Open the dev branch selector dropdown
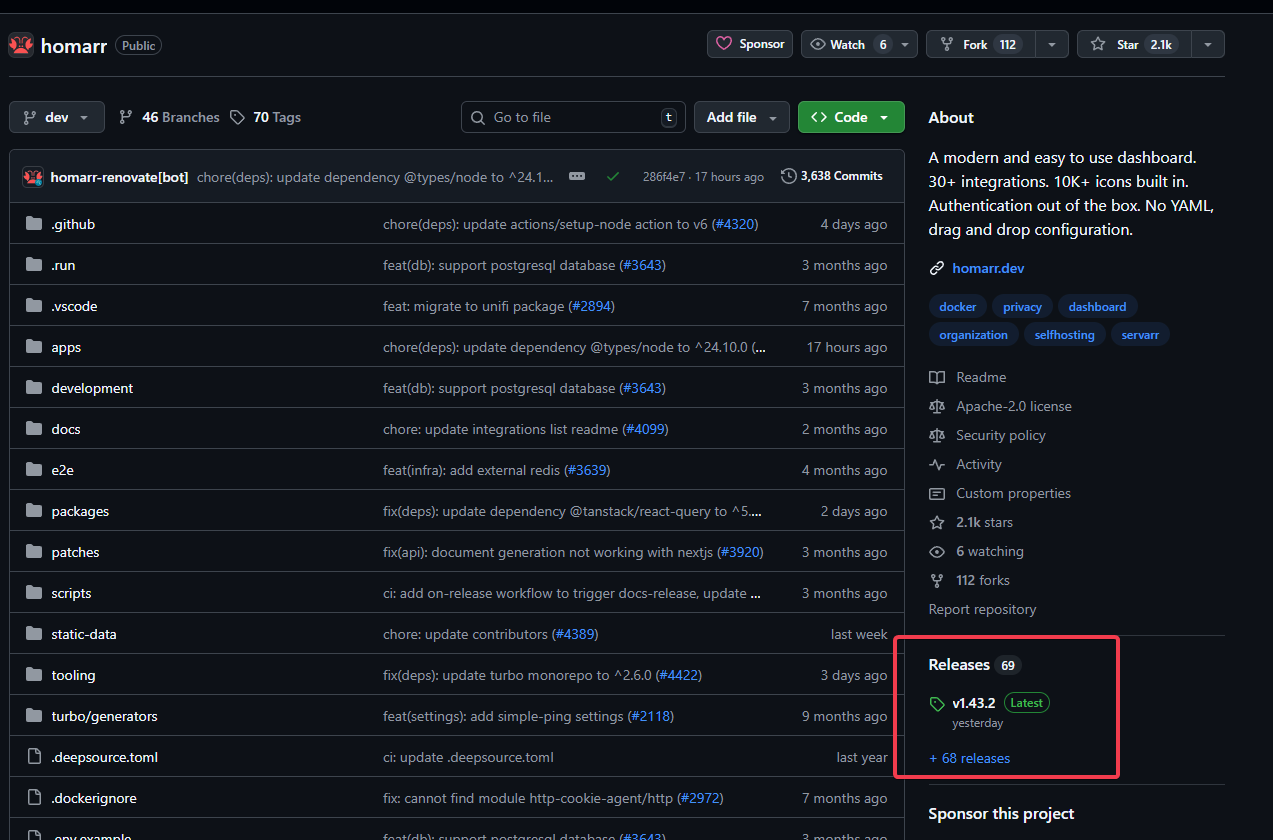This screenshot has height=840, width=1273. pos(56,117)
